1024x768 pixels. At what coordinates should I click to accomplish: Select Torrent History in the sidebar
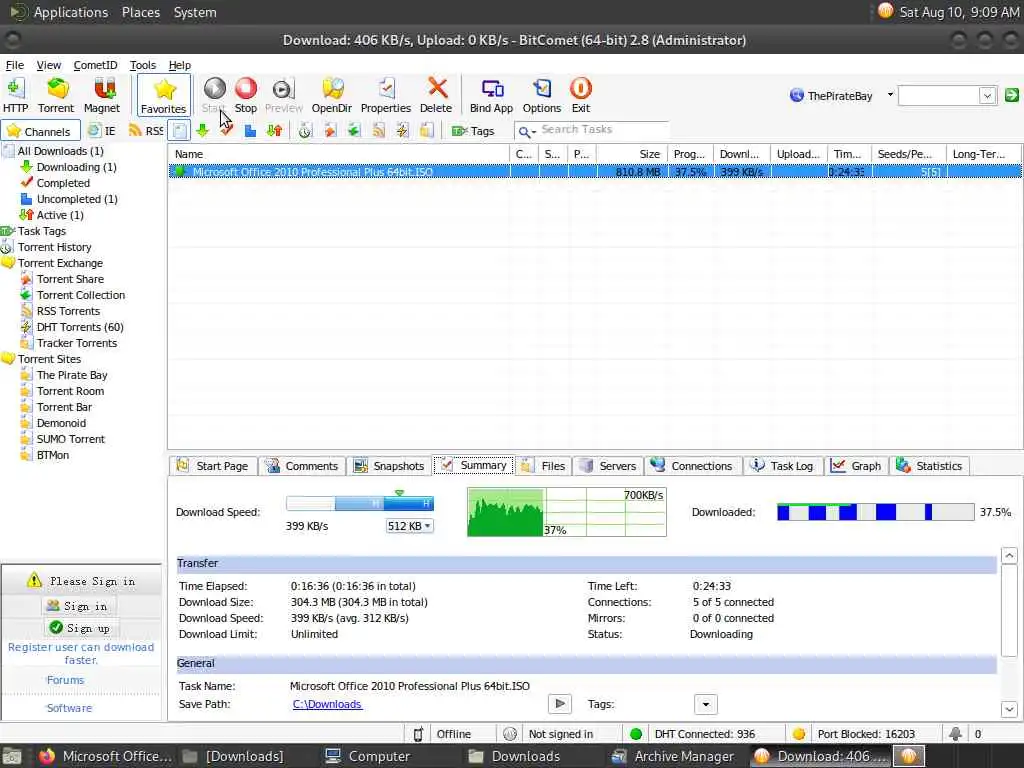54,248
